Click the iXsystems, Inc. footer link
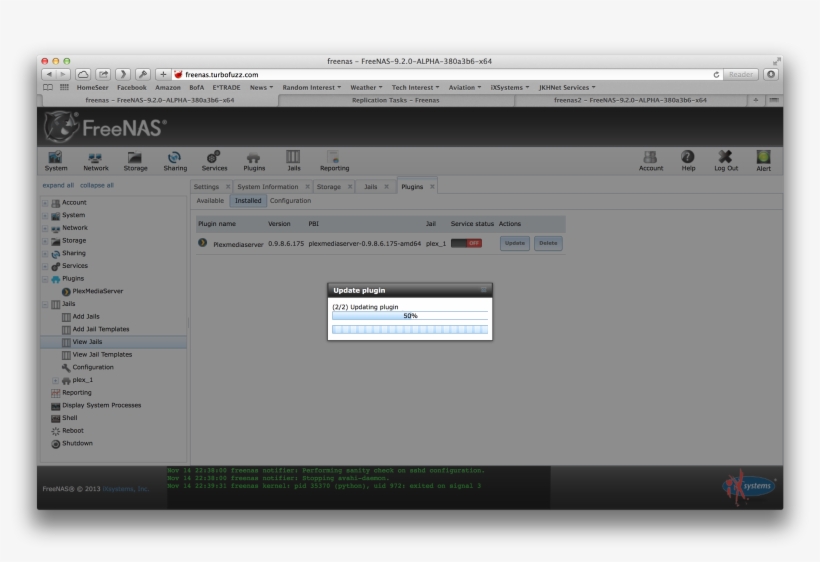Viewport: 820px width, 562px height. coord(126,489)
